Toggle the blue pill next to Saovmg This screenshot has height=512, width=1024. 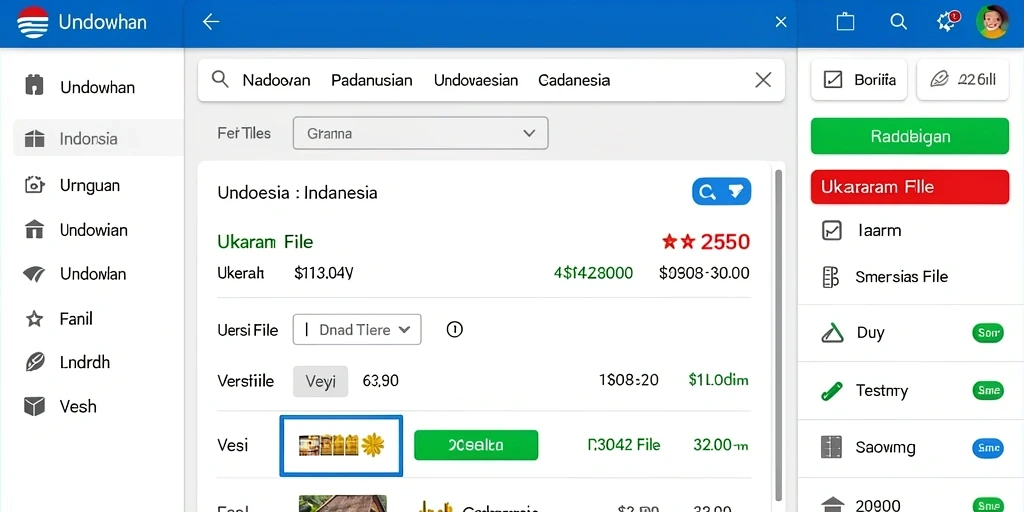[987, 448]
